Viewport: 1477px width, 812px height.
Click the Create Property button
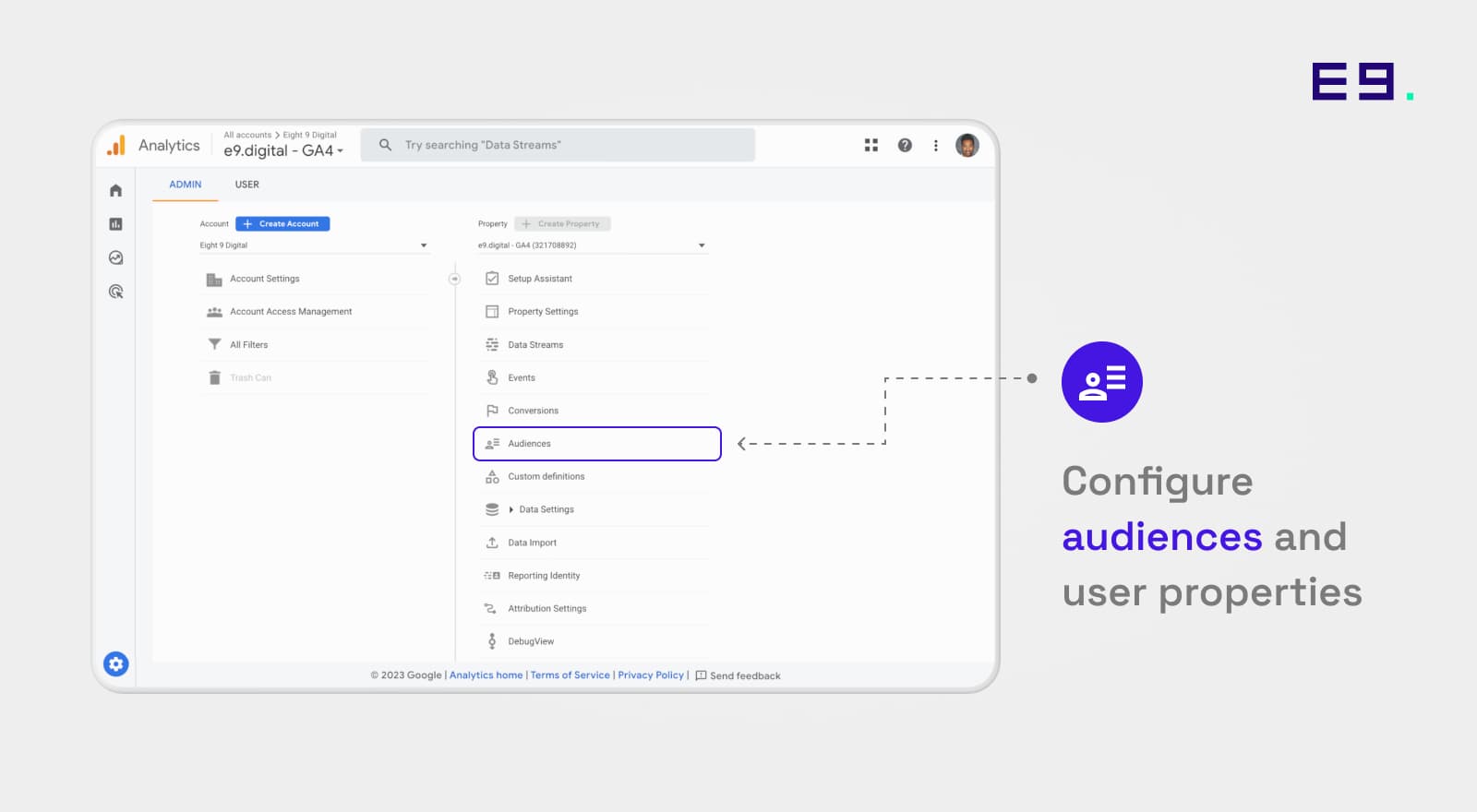[562, 223]
